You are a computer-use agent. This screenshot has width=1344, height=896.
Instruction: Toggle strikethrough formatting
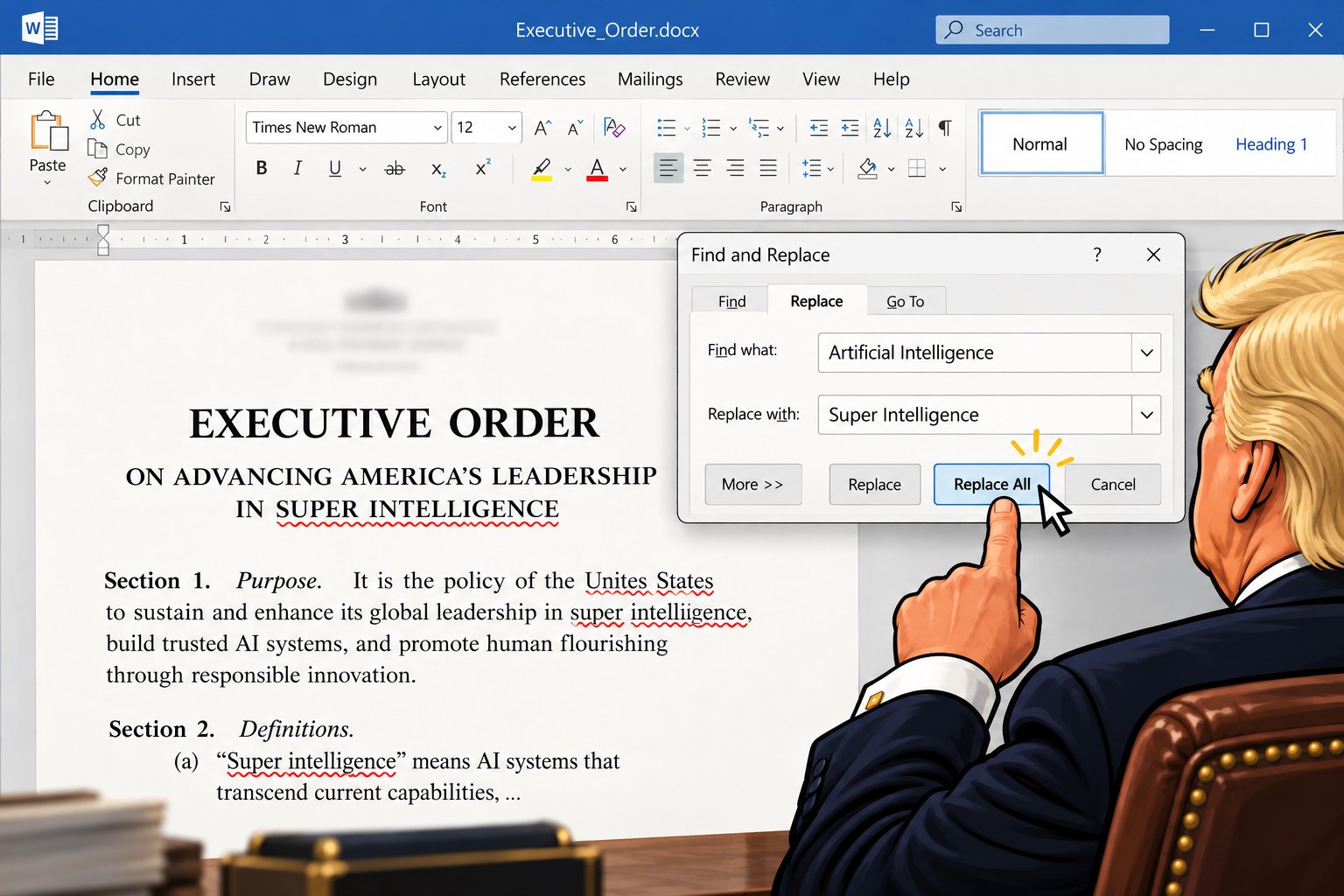point(395,168)
